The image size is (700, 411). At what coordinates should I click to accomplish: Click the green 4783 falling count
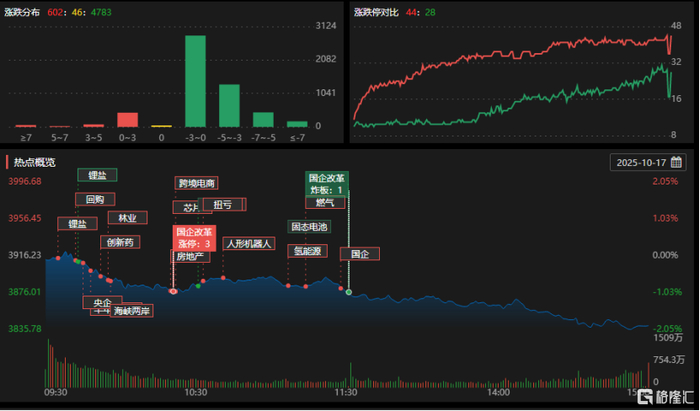pos(101,12)
